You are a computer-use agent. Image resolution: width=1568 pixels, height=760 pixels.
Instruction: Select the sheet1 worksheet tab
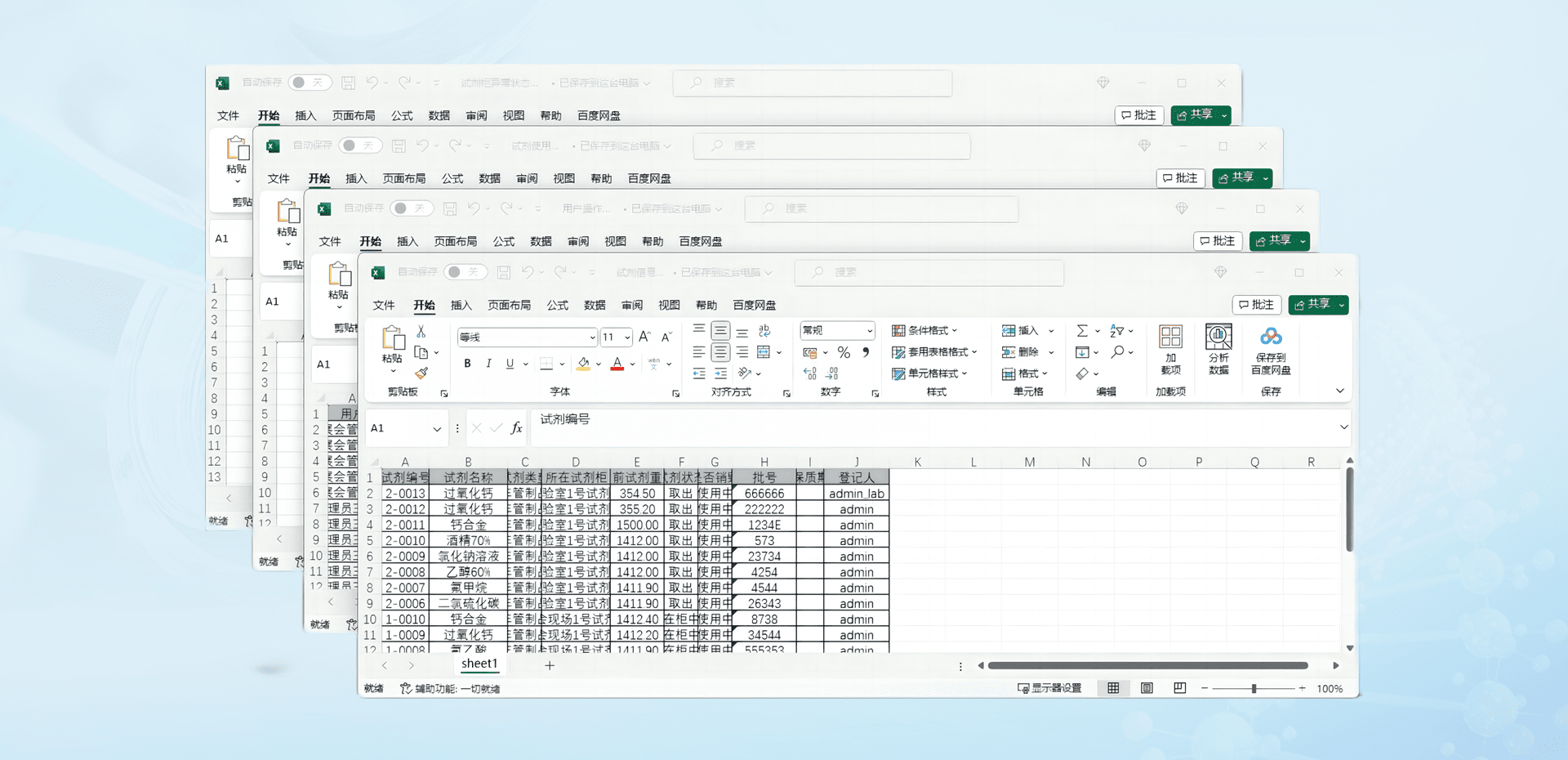click(479, 664)
